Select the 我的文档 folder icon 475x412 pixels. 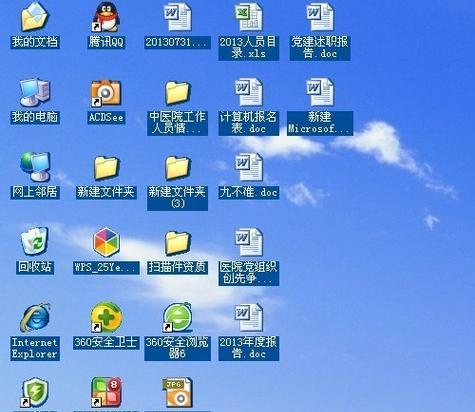click(x=35, y=17)
